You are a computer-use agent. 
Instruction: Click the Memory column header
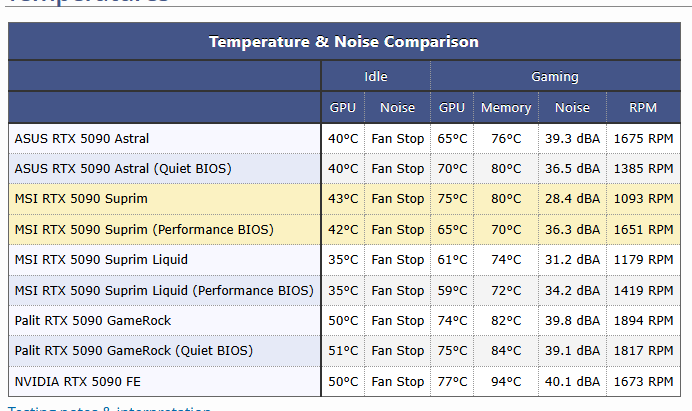506,107
